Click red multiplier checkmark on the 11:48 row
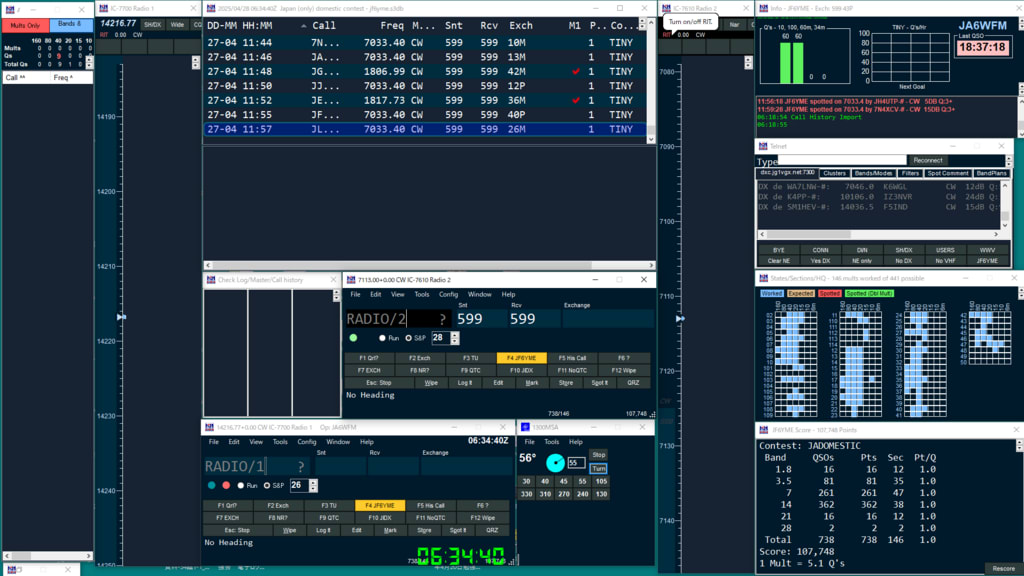 coord(575,71)
